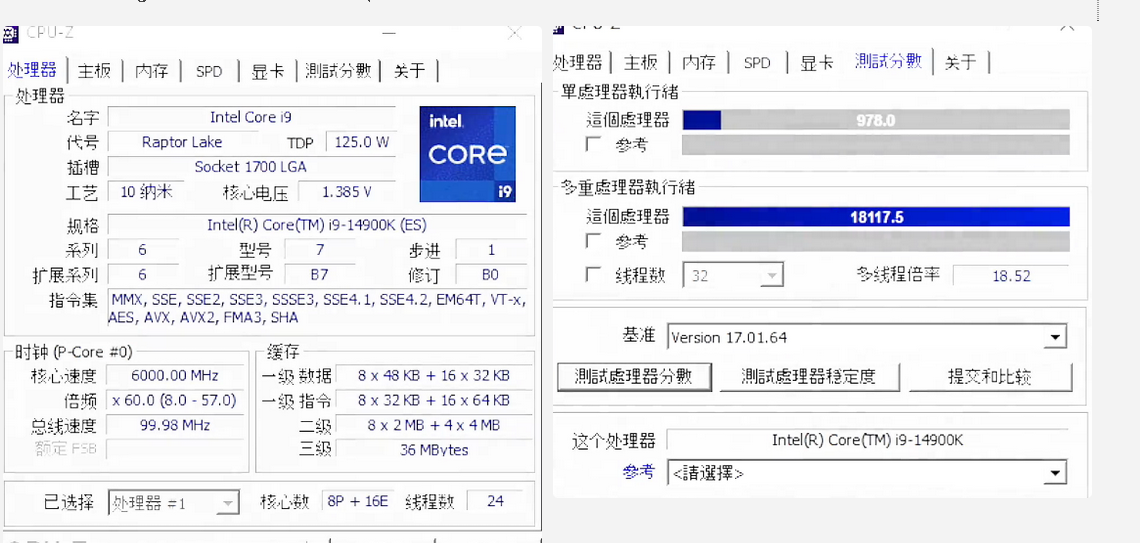The image size is (1140, 543).
Task: Start the 測試處理器穩定度 stress test
Action: (808, 377)
